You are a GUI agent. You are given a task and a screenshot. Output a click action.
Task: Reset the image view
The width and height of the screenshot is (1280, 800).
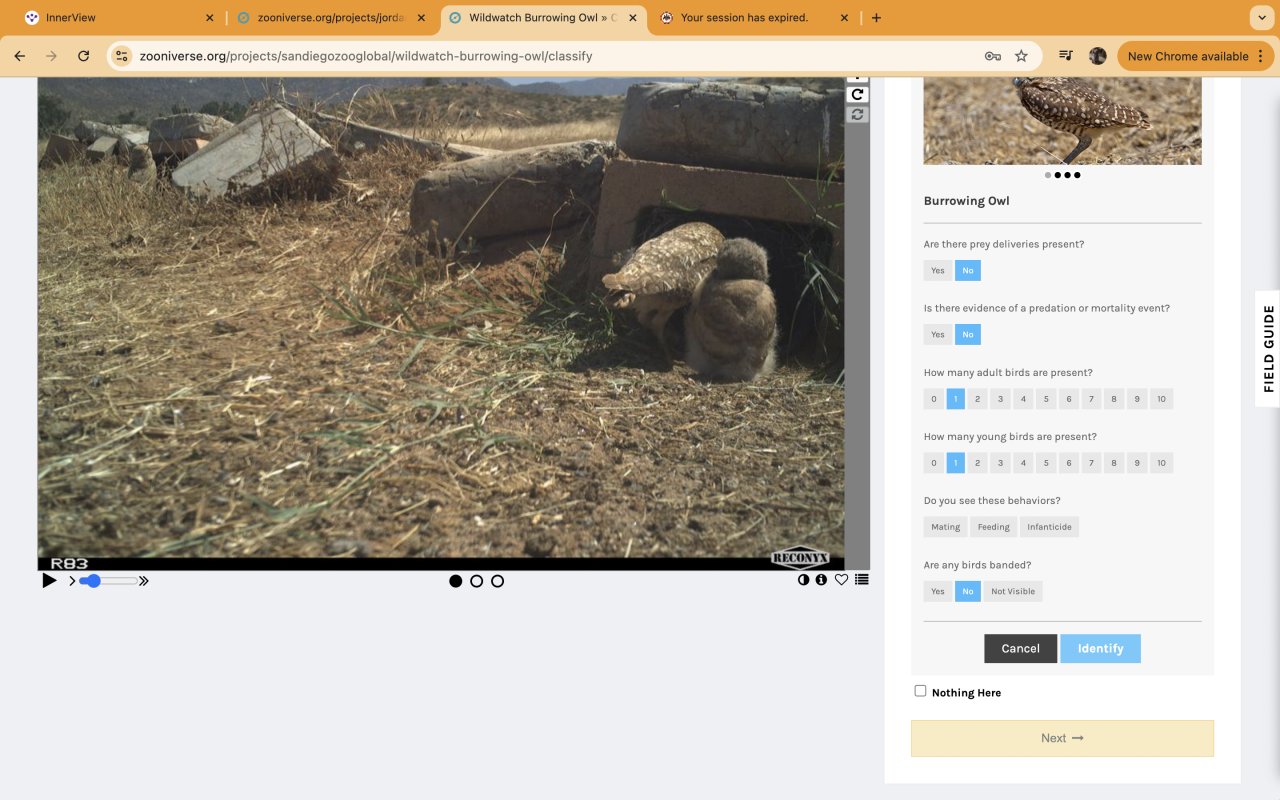(857, 115)
